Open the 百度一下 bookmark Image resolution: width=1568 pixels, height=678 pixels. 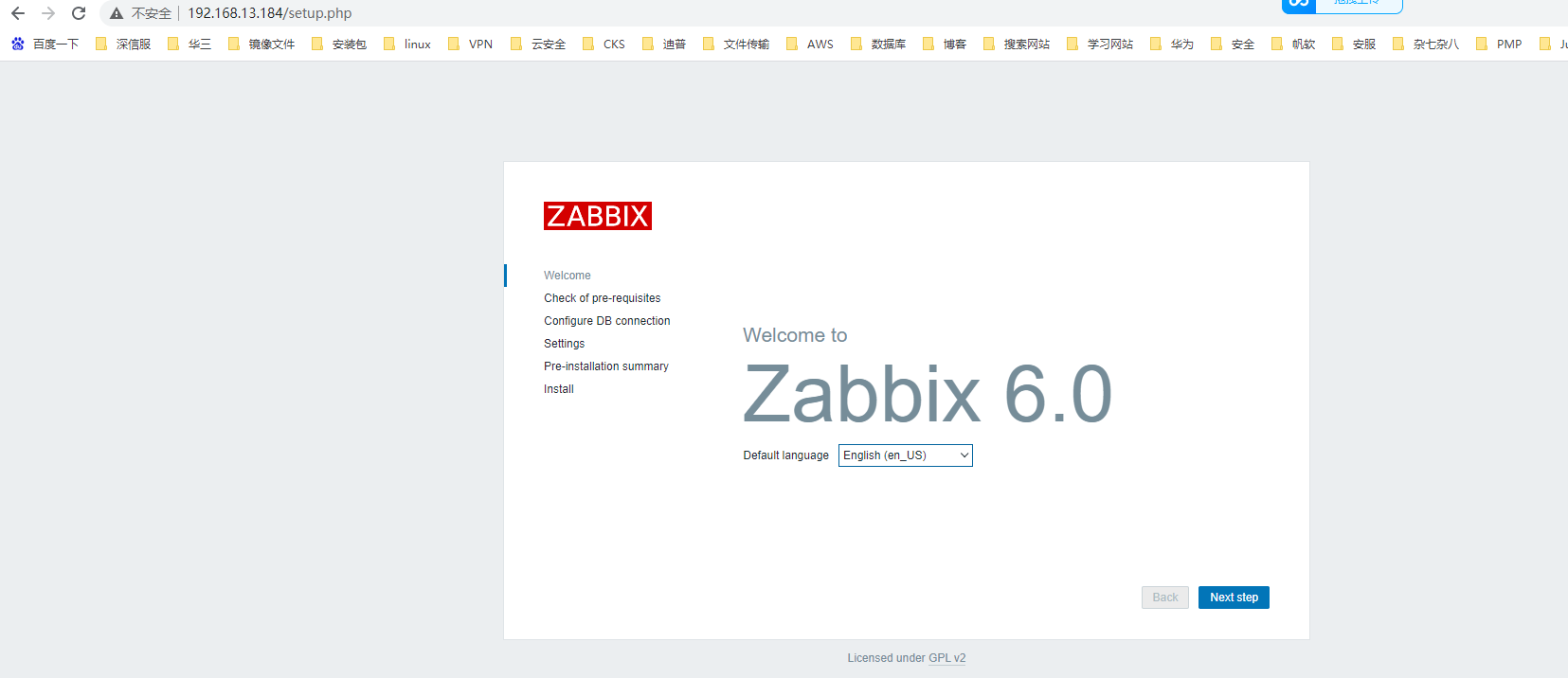45,44
